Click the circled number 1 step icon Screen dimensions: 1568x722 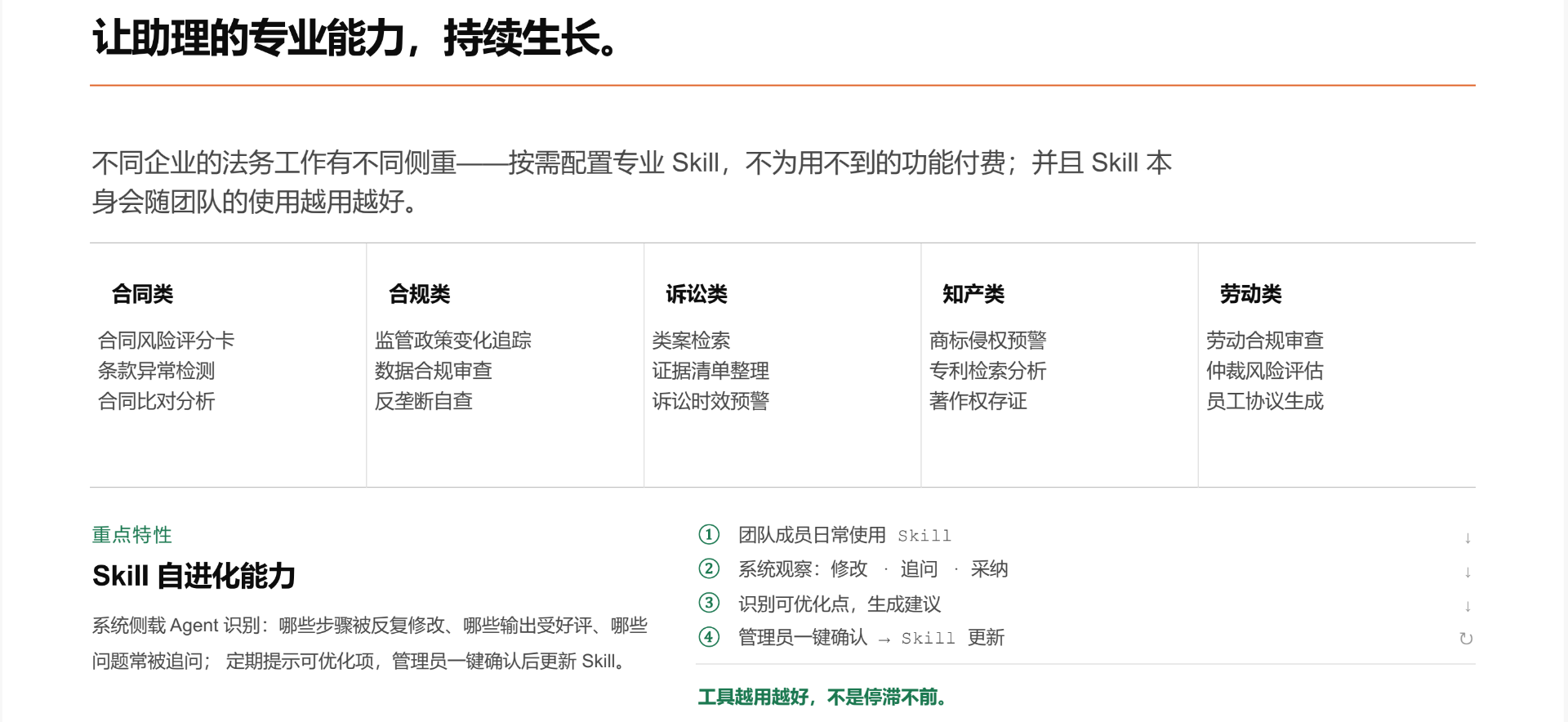tap(709, 535)
